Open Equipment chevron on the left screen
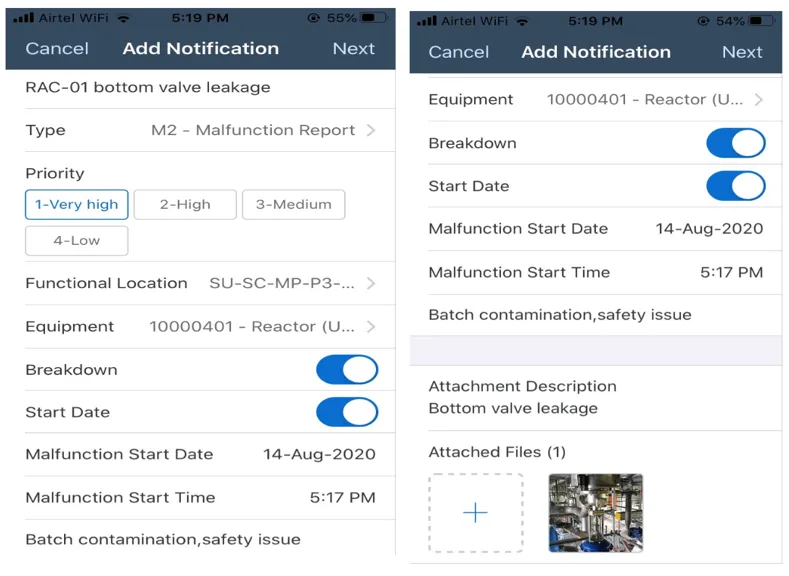Image resolution: width=789 pixels, height=576 pixels. [371, 327]
